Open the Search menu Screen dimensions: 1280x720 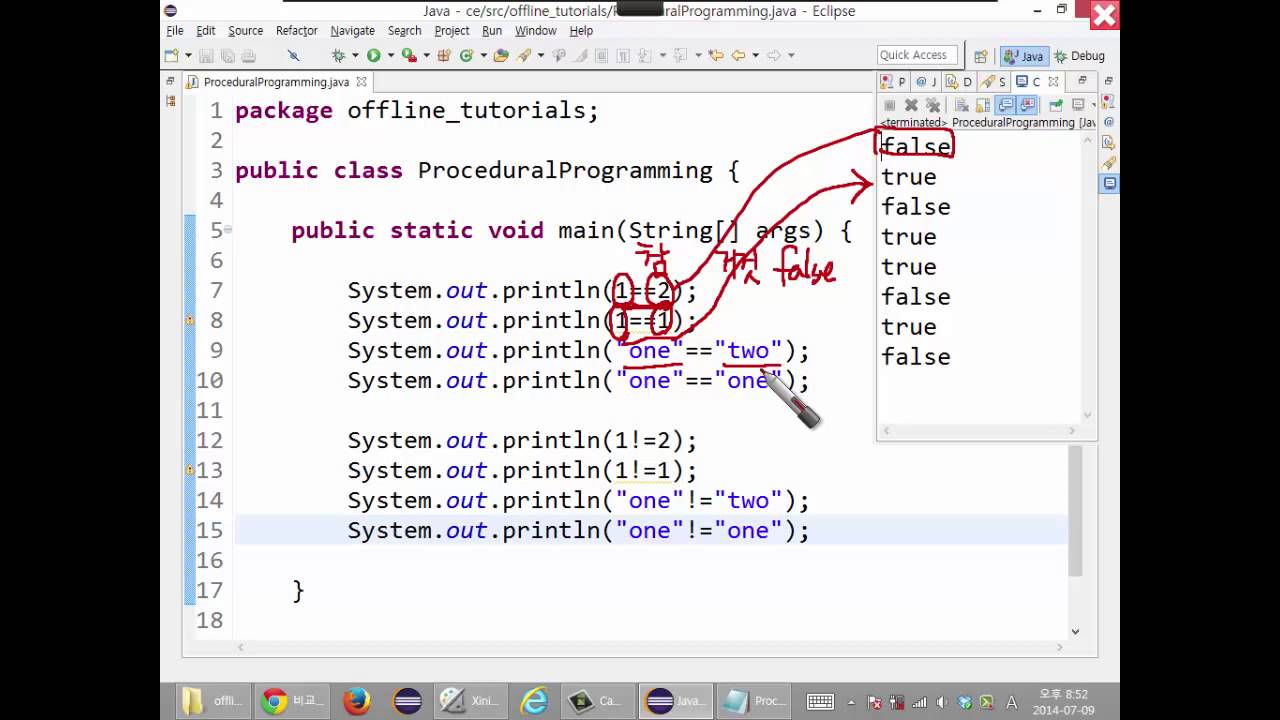click(x=405, y=31)
